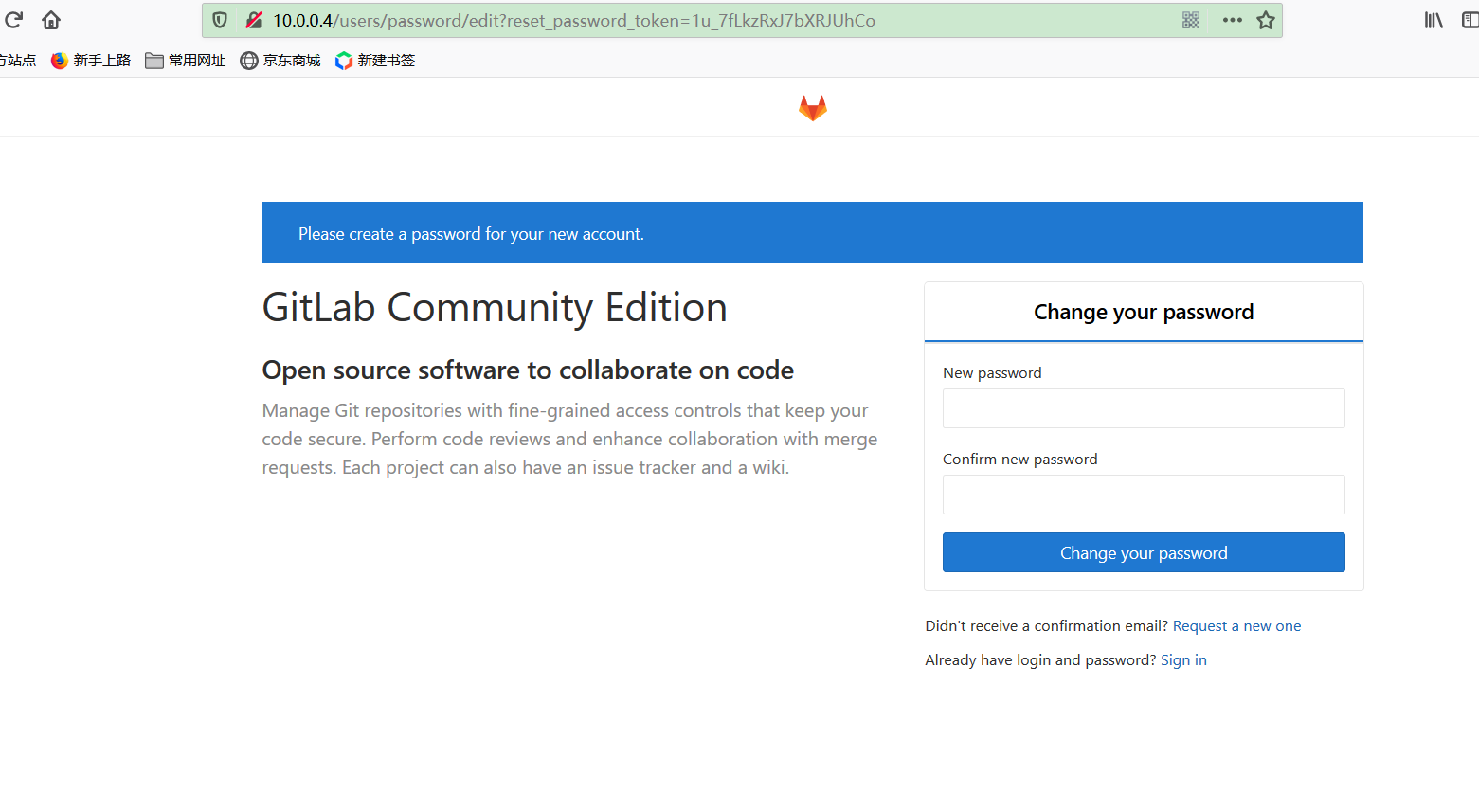1479x812 pixels.
Task: Submit with the Change your password button
Action: [x=1144, y=552]
